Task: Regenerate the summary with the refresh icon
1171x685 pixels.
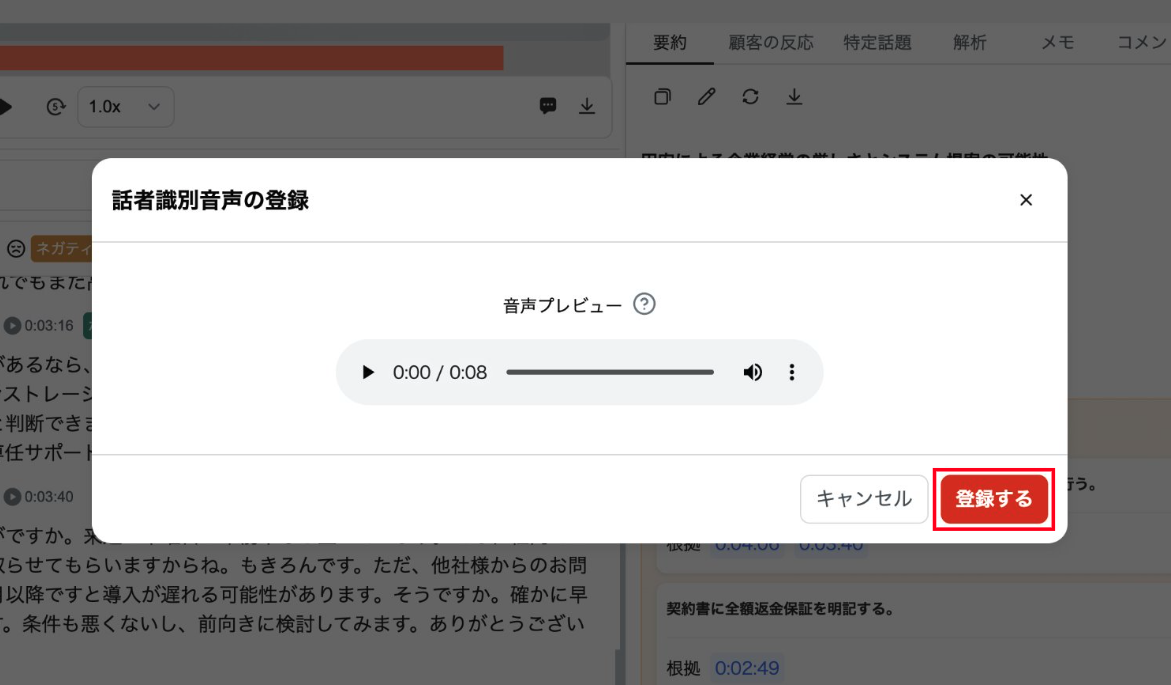Action: [750, 97]
